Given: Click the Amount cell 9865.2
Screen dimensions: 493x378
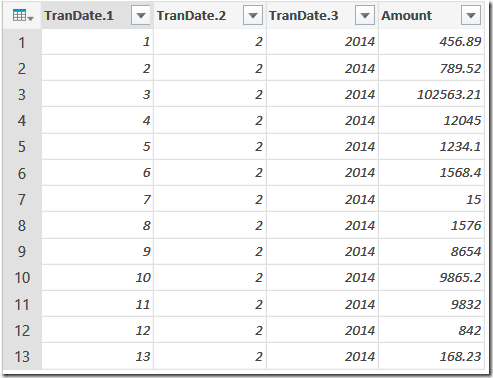Looking at the screenshot, I should 431,278.
